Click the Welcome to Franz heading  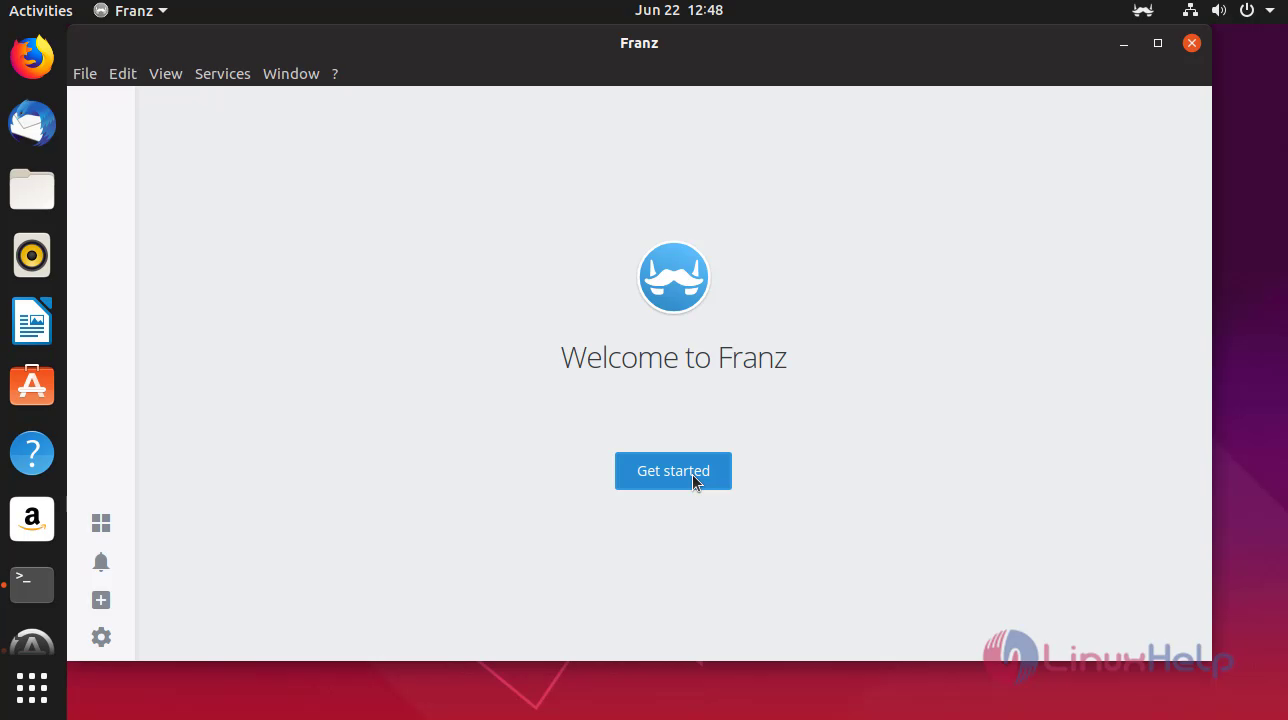pos(674,357)
